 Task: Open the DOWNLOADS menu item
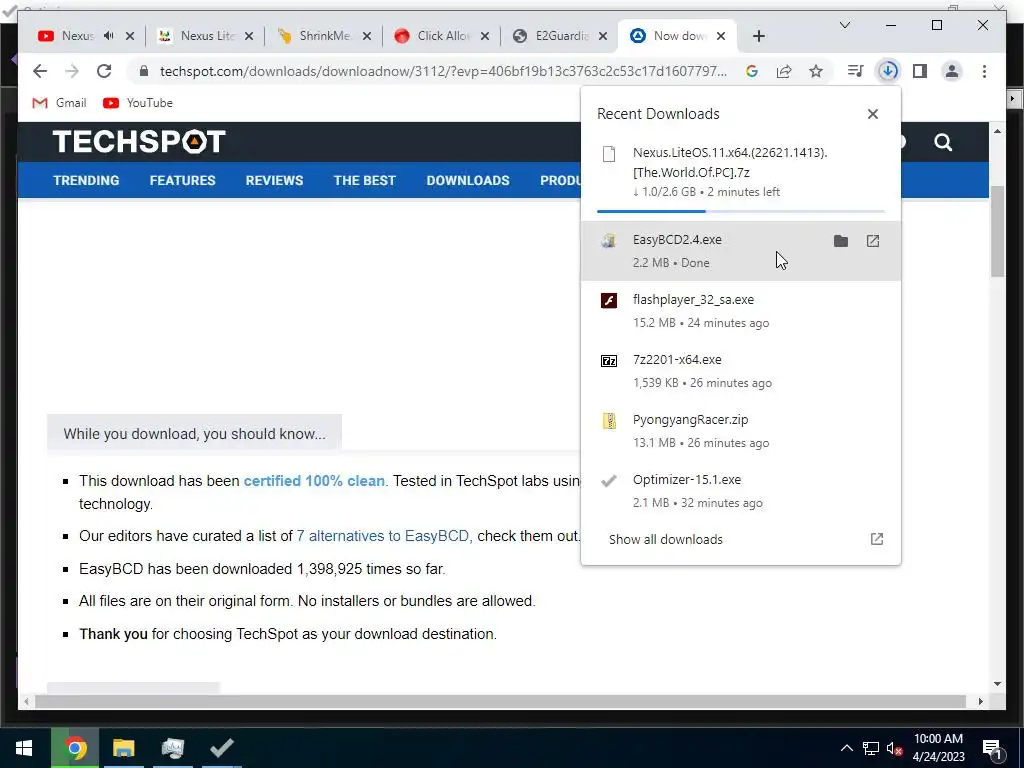pos(468,180)
